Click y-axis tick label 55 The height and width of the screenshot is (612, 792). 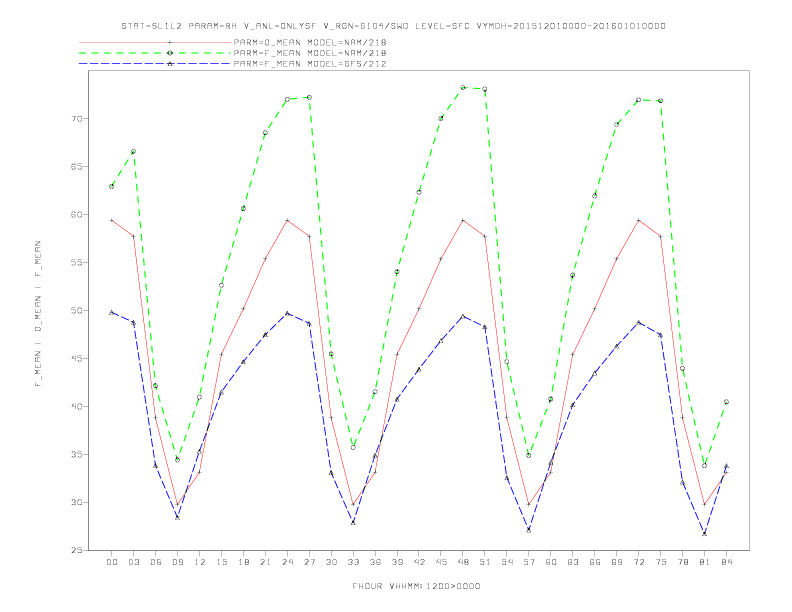pyautogui.click(x=77, y=263)
